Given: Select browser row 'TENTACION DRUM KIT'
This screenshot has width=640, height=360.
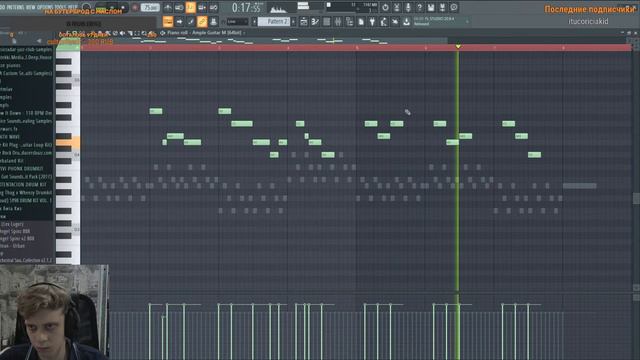Looking at the screenshot, I should coord(26,184).
